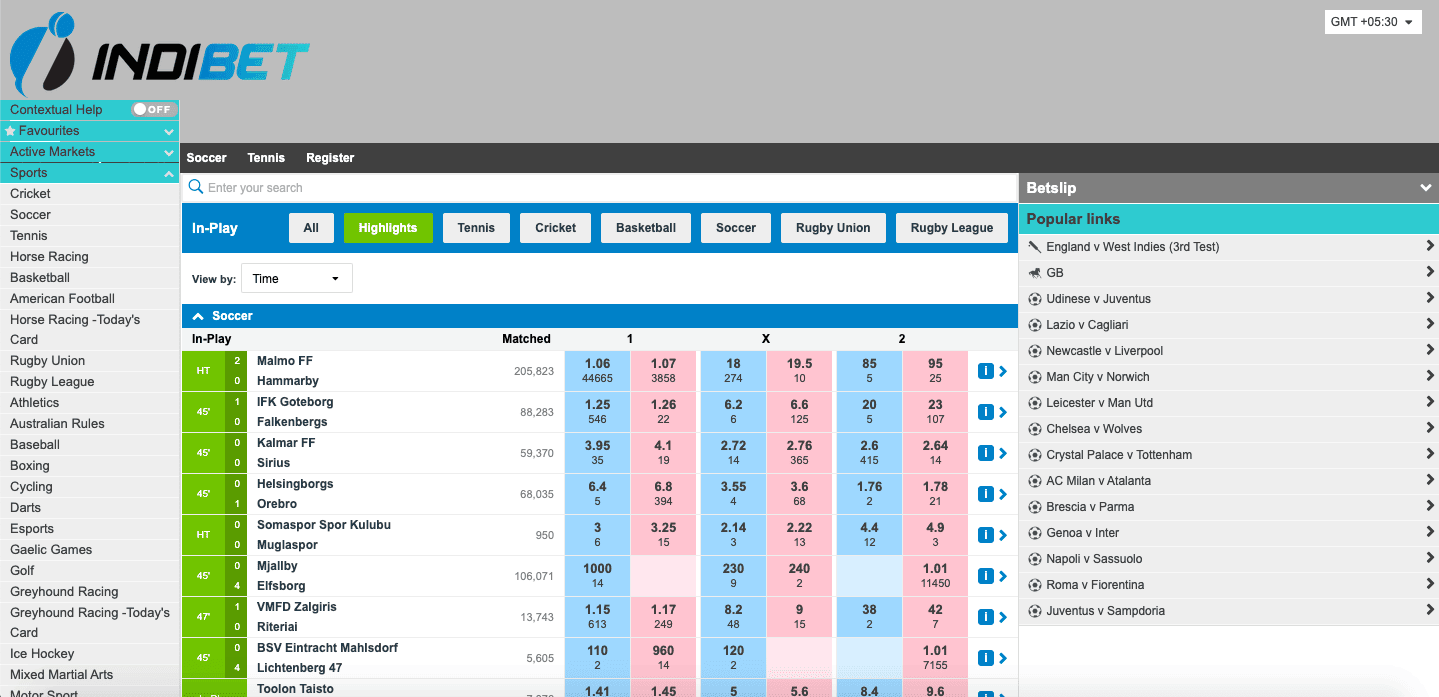This screenshot has width=1439, height=697.
Task: Select the Cricket in-play filter
Action: coord(555,228)
